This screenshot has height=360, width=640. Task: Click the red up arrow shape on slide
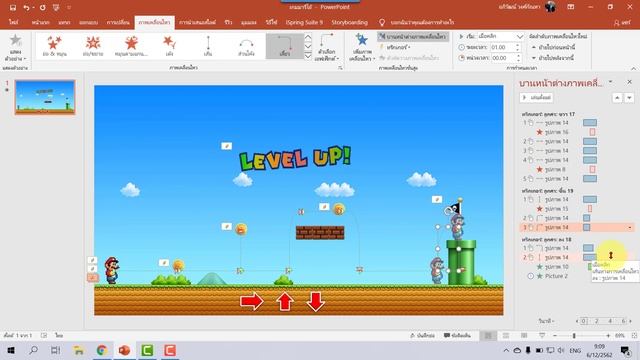coord(284,302)
